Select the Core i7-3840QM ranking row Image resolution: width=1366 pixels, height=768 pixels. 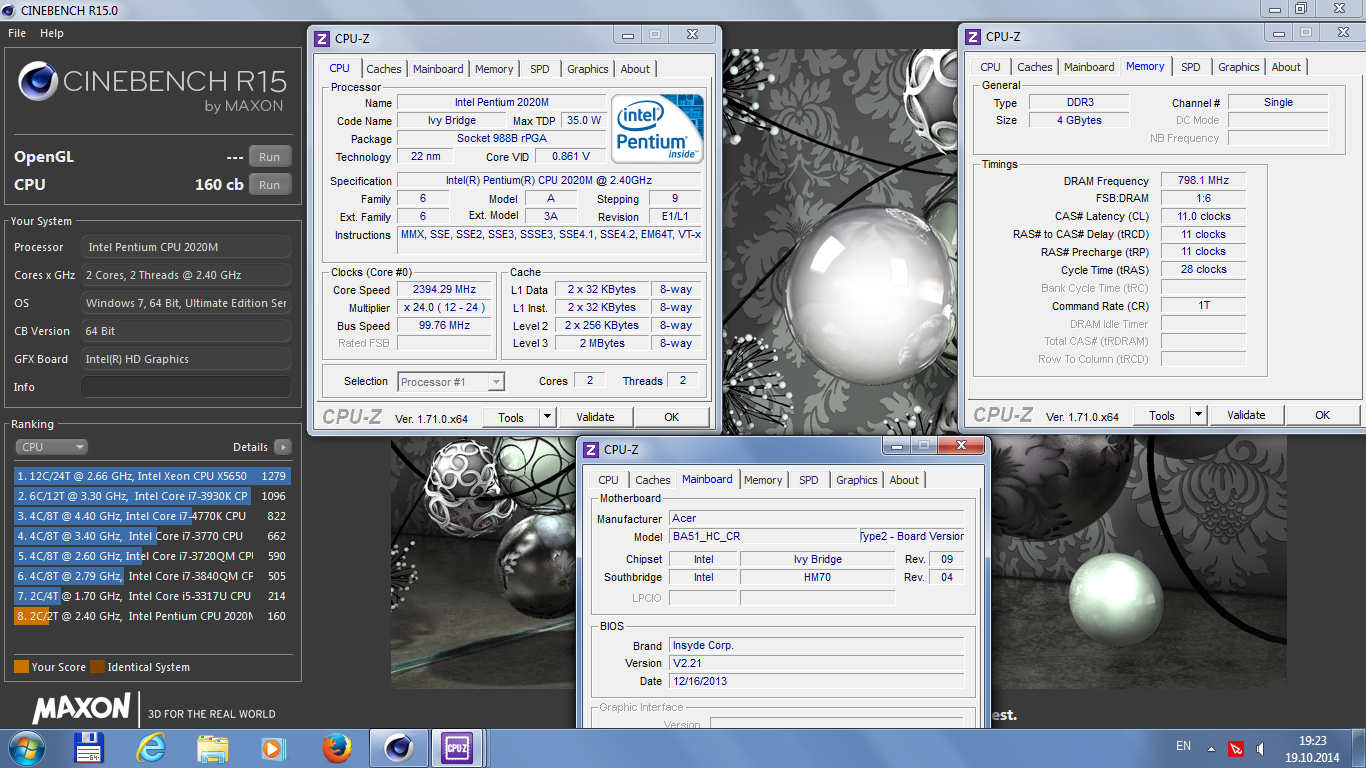(x=151, y=576)
